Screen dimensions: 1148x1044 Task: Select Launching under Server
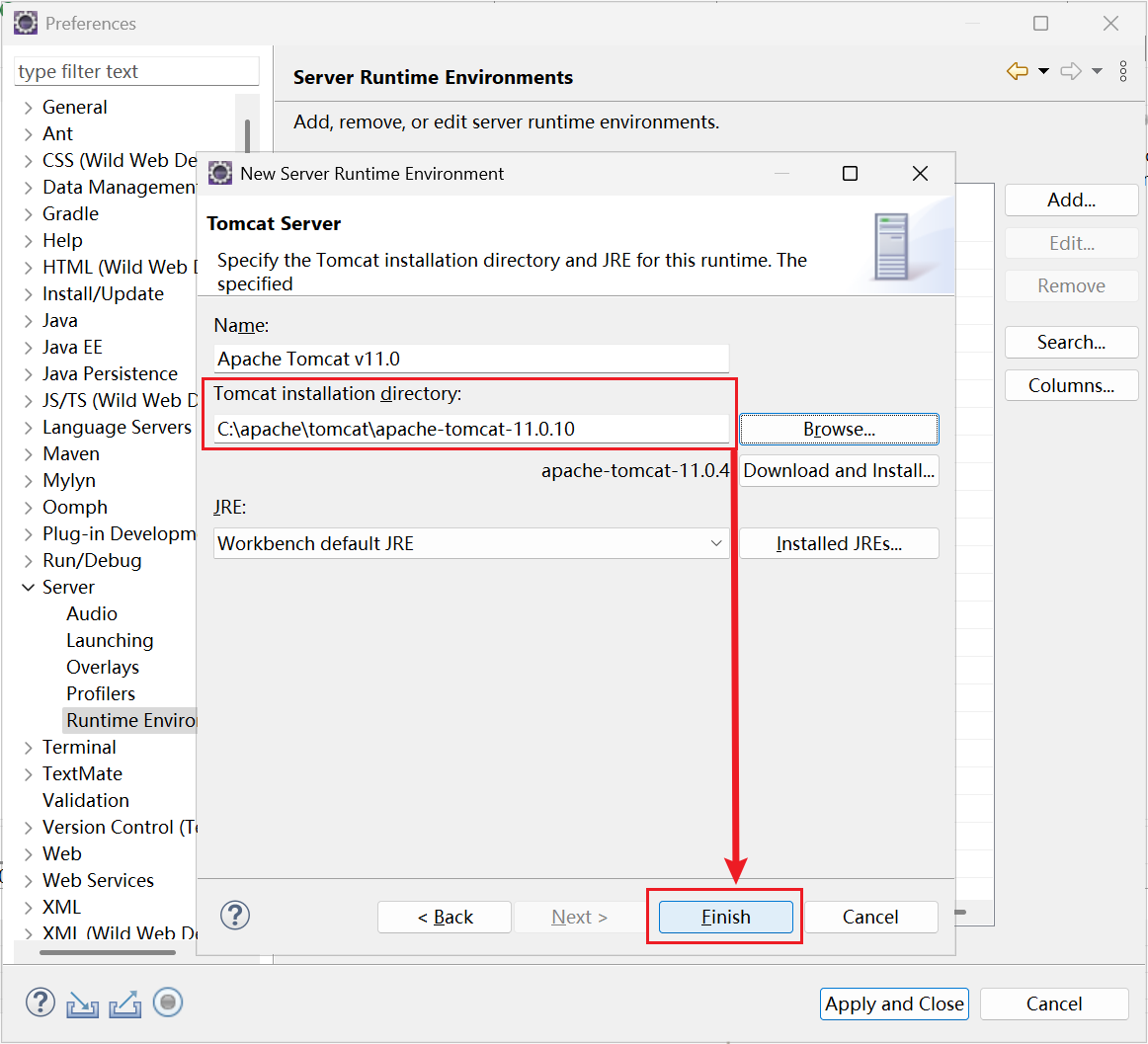click(110, 641)
